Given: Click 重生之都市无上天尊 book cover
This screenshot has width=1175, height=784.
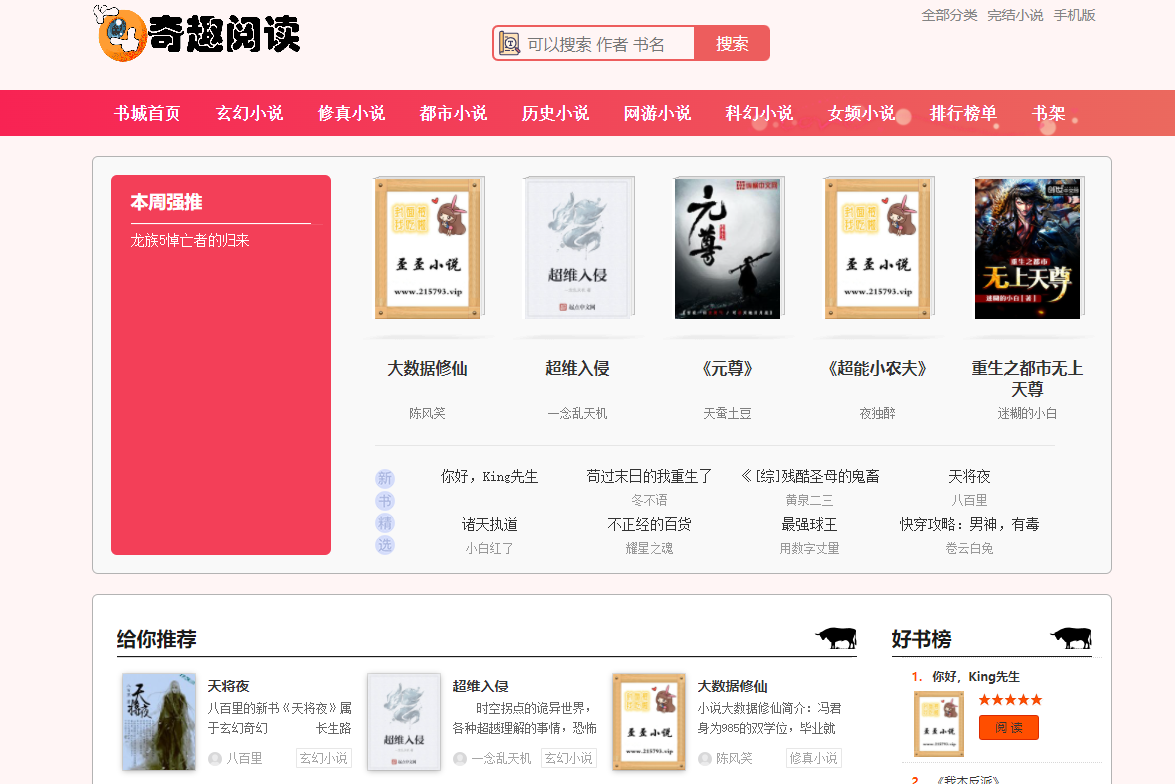Looking at the screenshot, I should (1027, 248).
